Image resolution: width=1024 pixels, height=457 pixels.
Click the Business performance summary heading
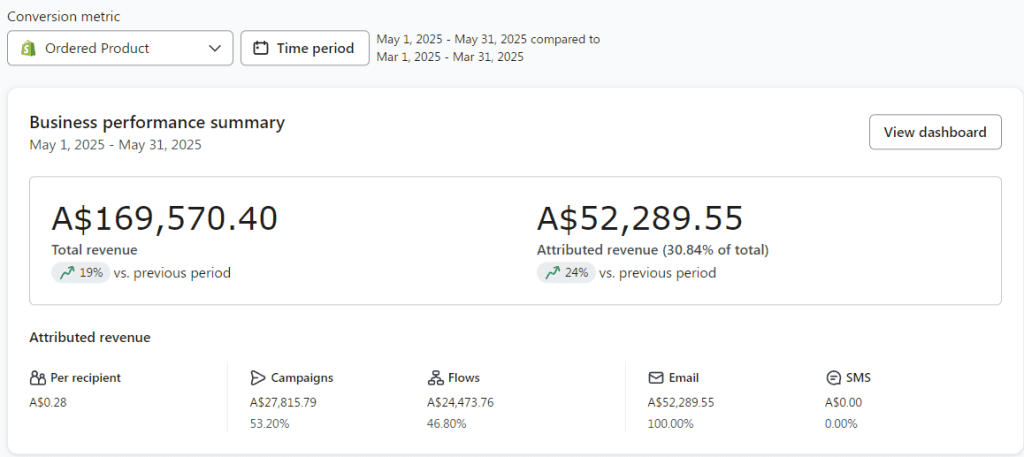pos(157,122)
